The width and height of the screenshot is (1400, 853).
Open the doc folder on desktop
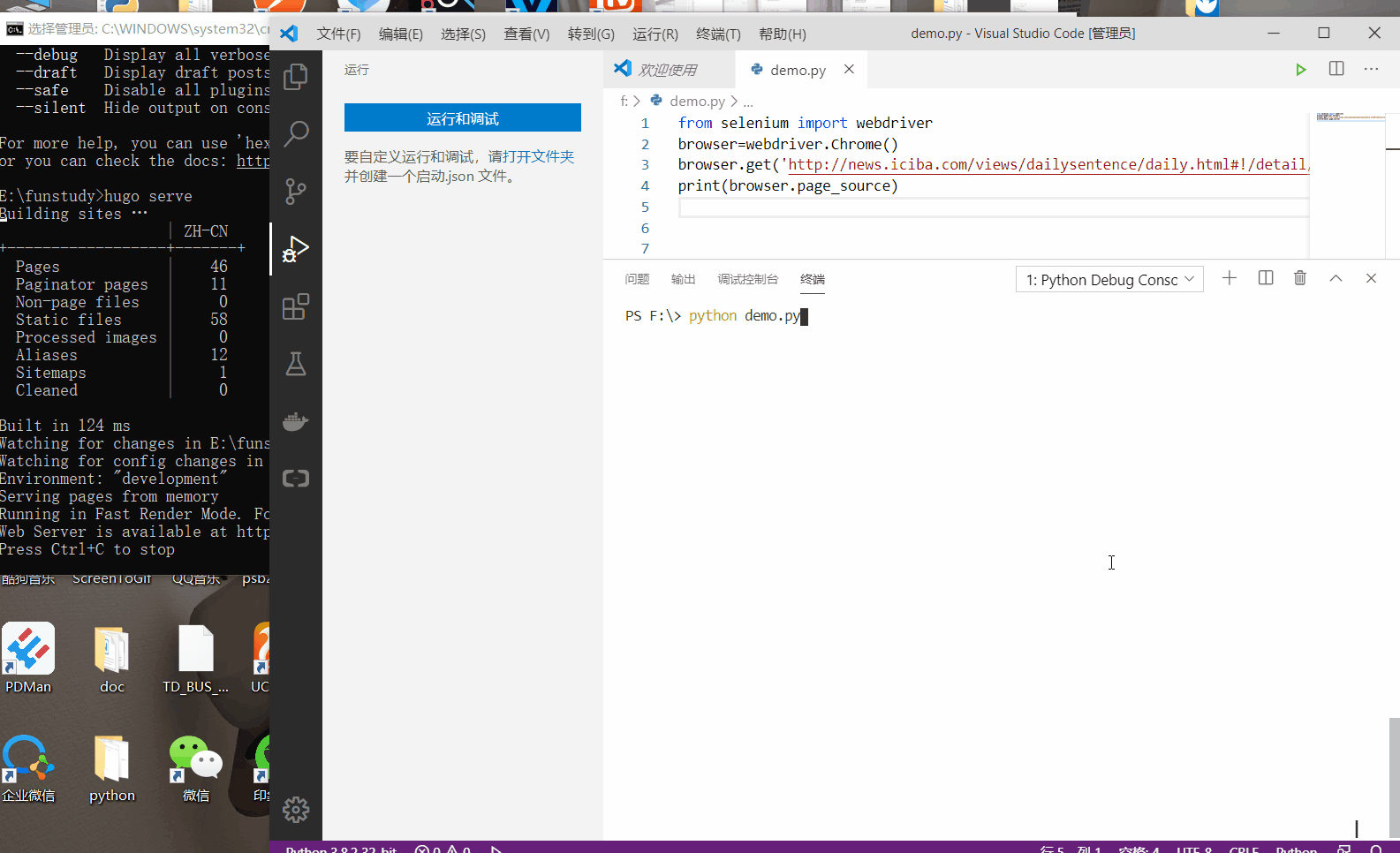pos(112,658)
